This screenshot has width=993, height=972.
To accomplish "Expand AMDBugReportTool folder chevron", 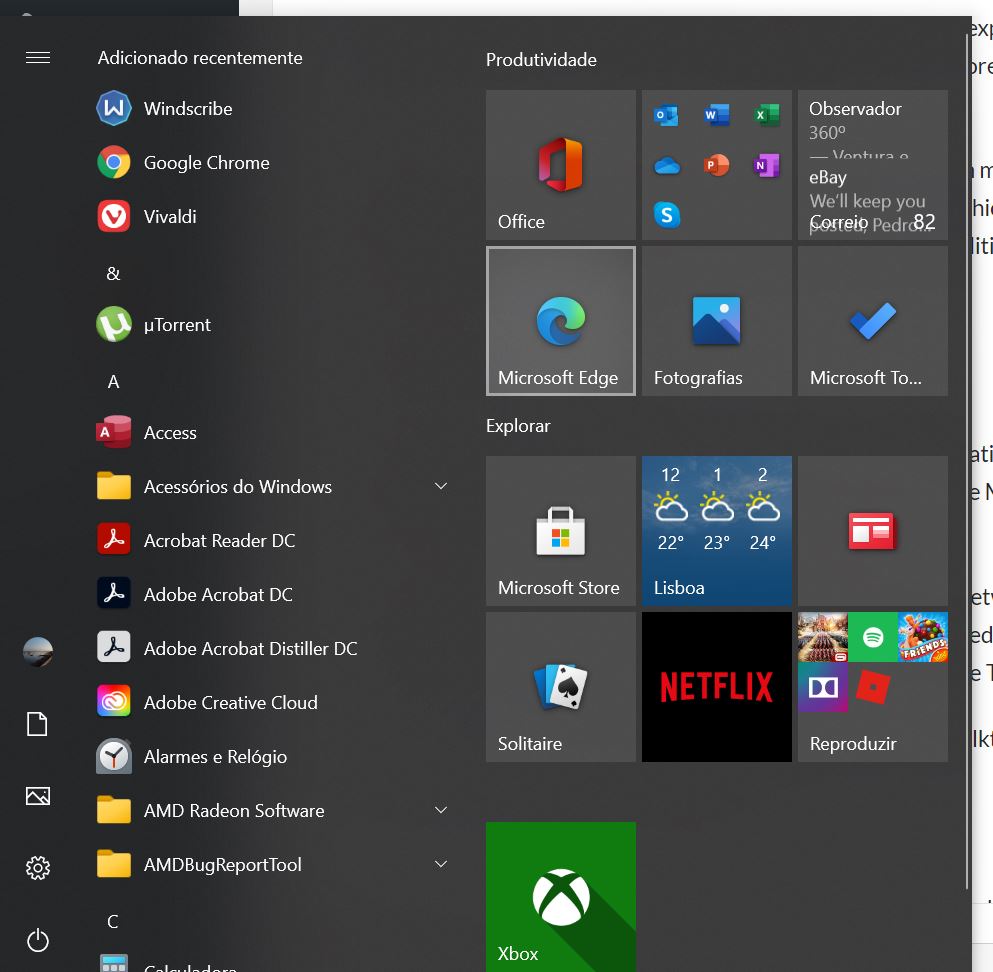I will [x=441, y=864].
